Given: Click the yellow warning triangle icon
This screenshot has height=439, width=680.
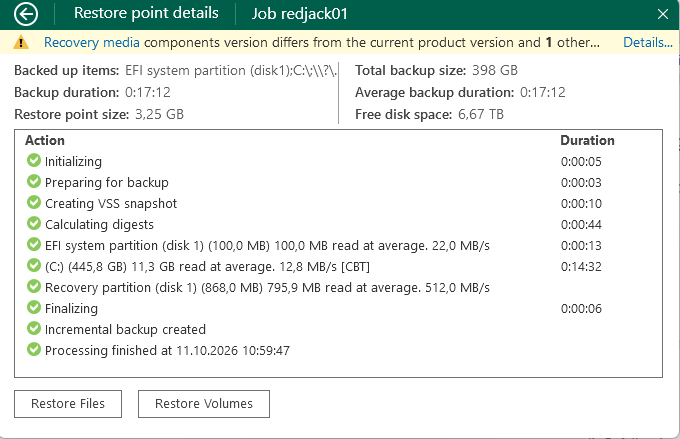Looking at the screenshot, I should click(21, 43).
